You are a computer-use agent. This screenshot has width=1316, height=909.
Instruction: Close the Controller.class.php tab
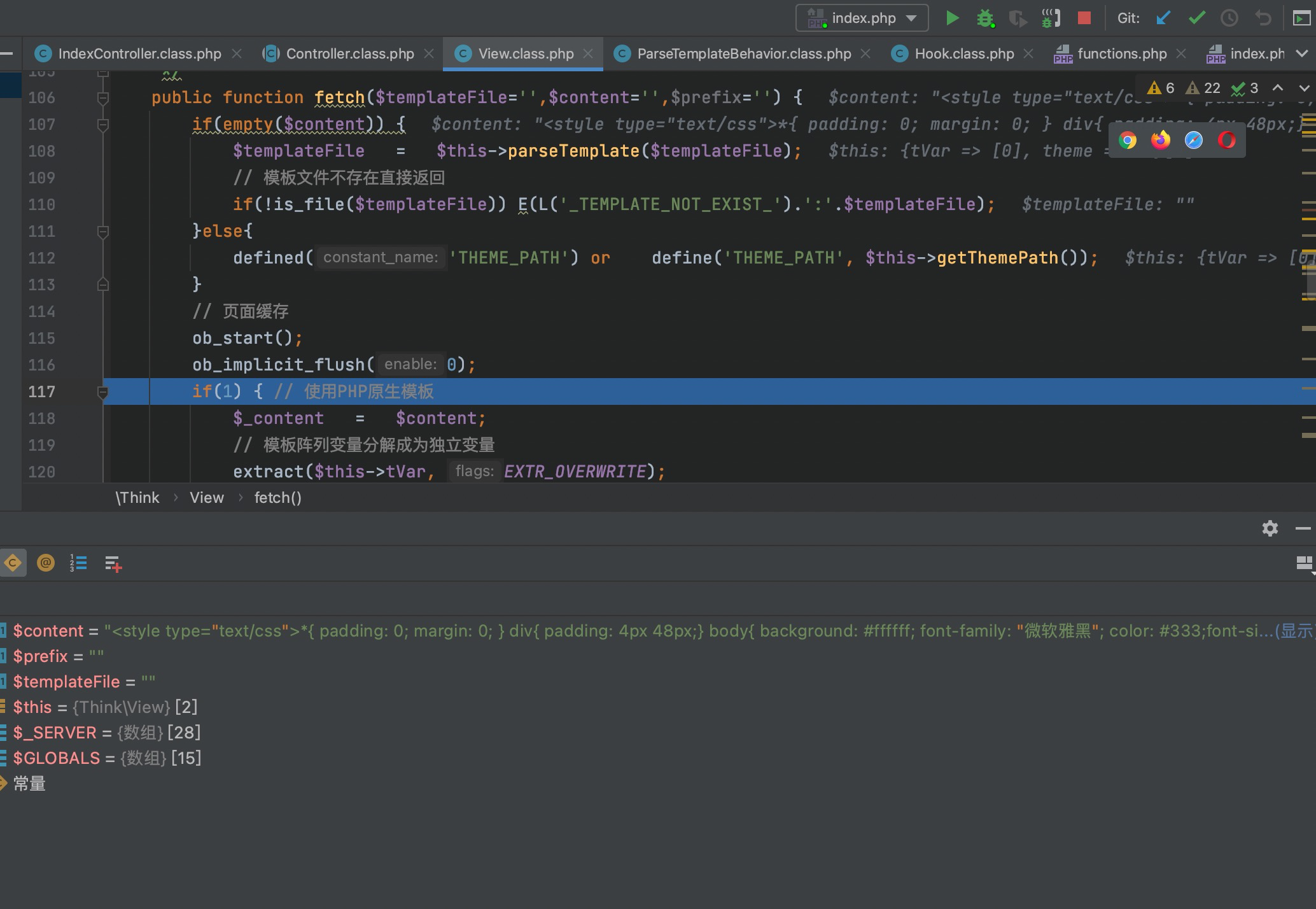pyautogui.click(x=430, y=53)
